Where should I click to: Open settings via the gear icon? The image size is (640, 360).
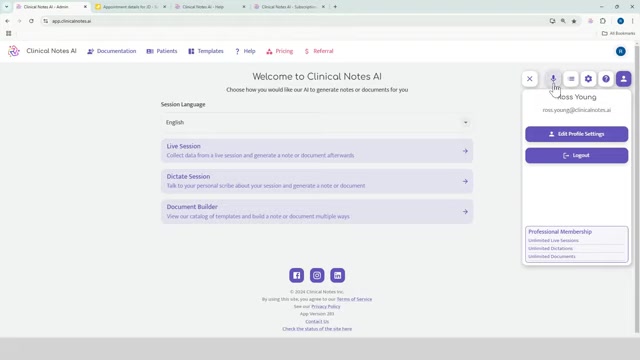click(x=588, y=79)
